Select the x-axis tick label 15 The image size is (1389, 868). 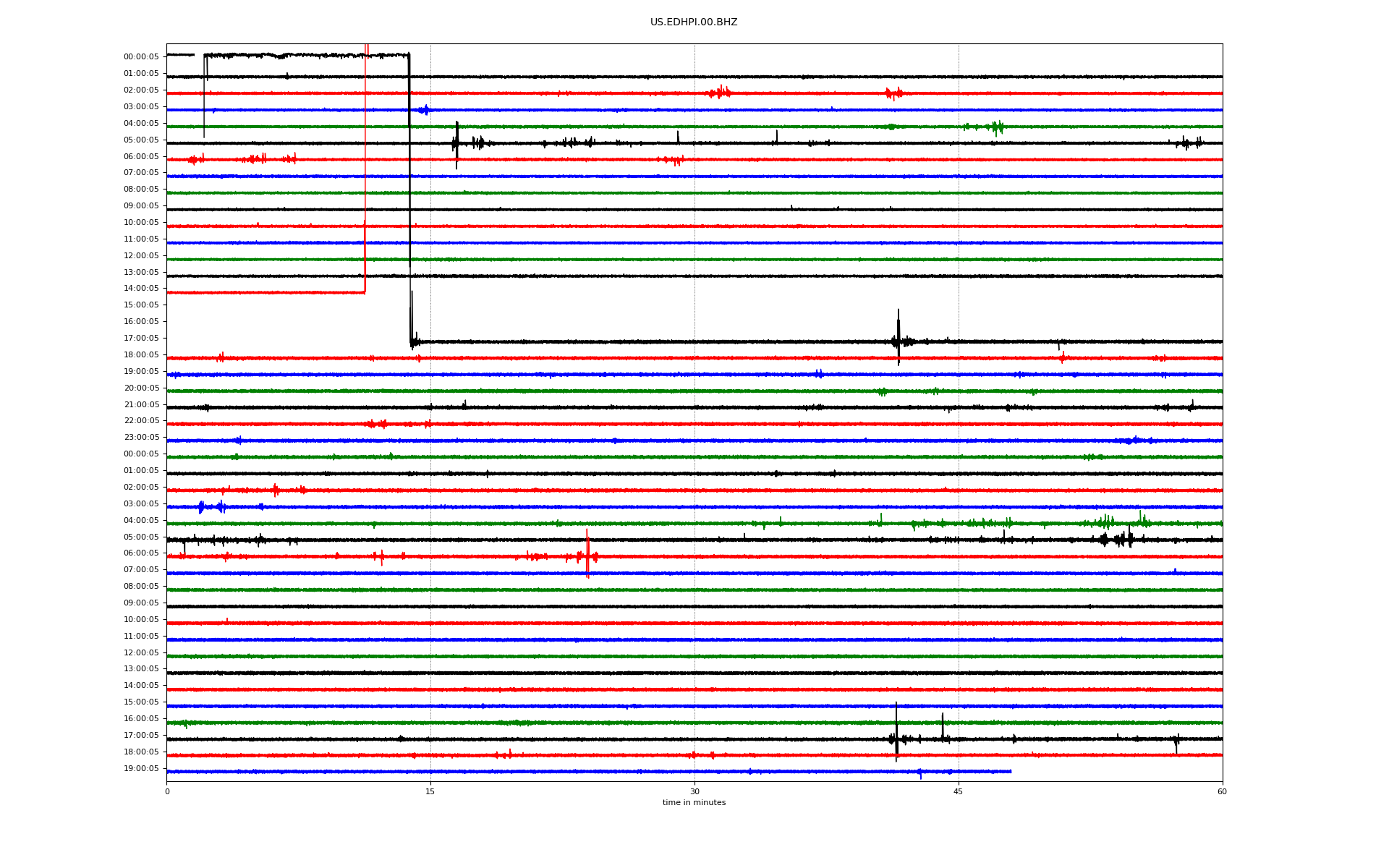pyautogui.click(x=430, y=791)
